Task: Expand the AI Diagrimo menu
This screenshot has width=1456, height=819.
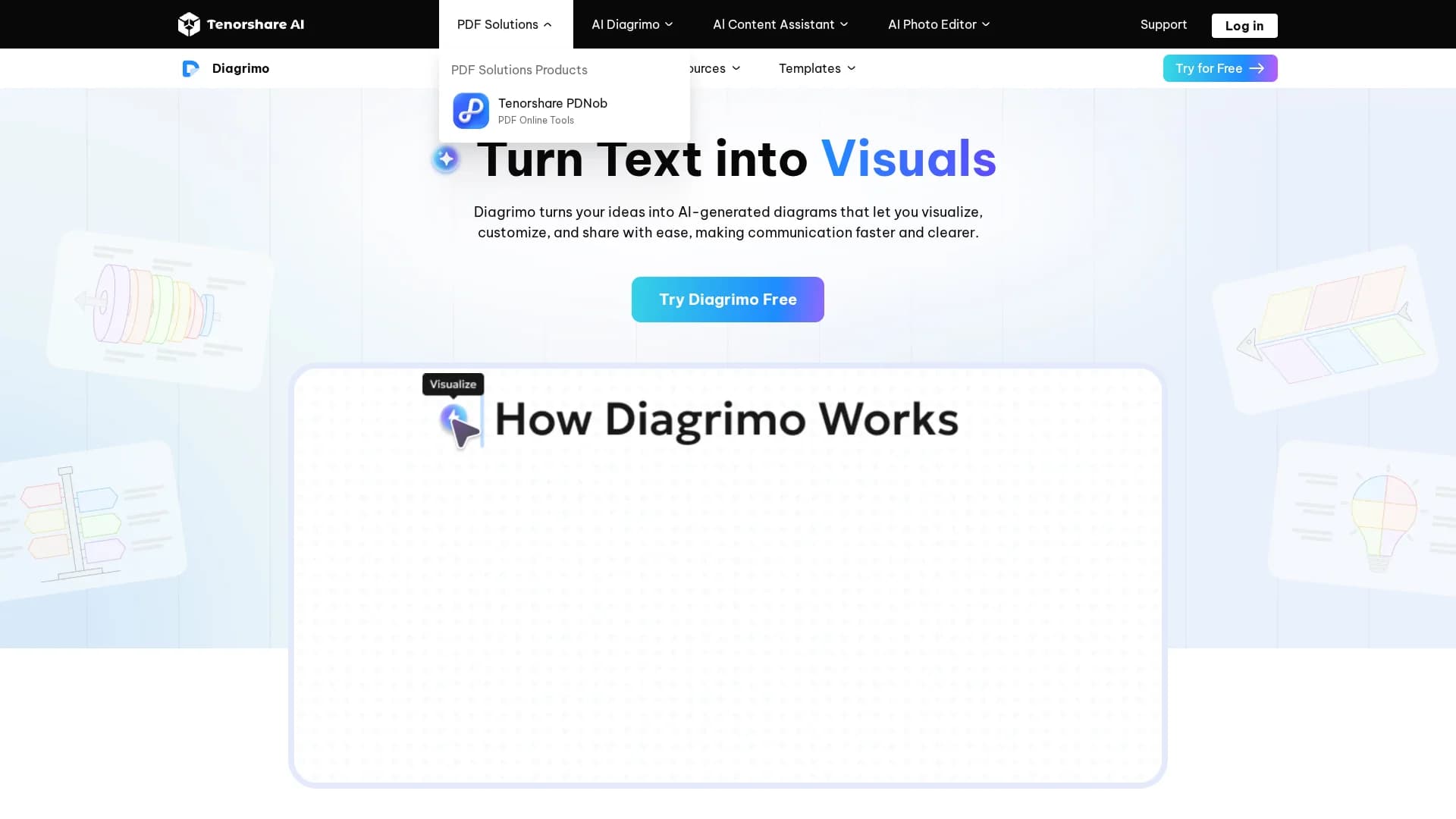Action: coord(632,24)
